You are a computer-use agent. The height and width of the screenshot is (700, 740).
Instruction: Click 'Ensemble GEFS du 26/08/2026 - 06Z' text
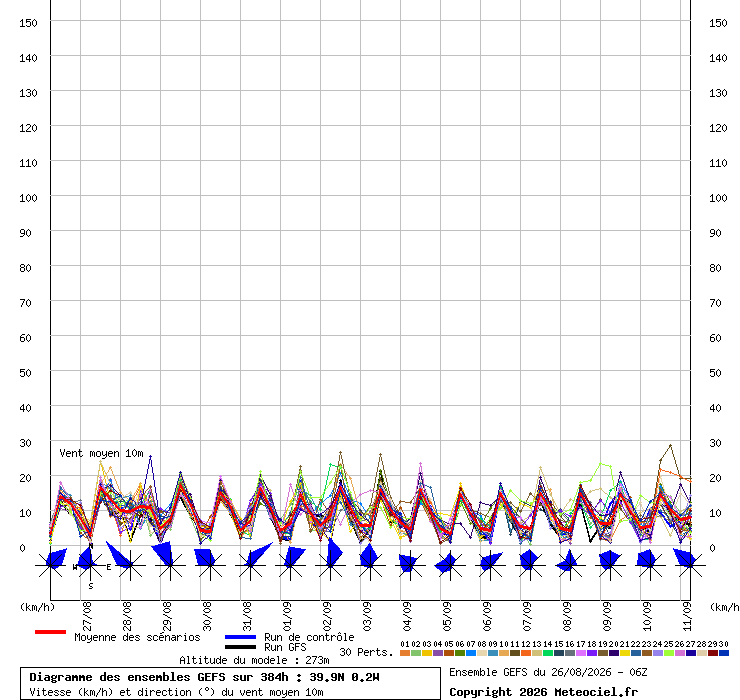tap(548, 672)
